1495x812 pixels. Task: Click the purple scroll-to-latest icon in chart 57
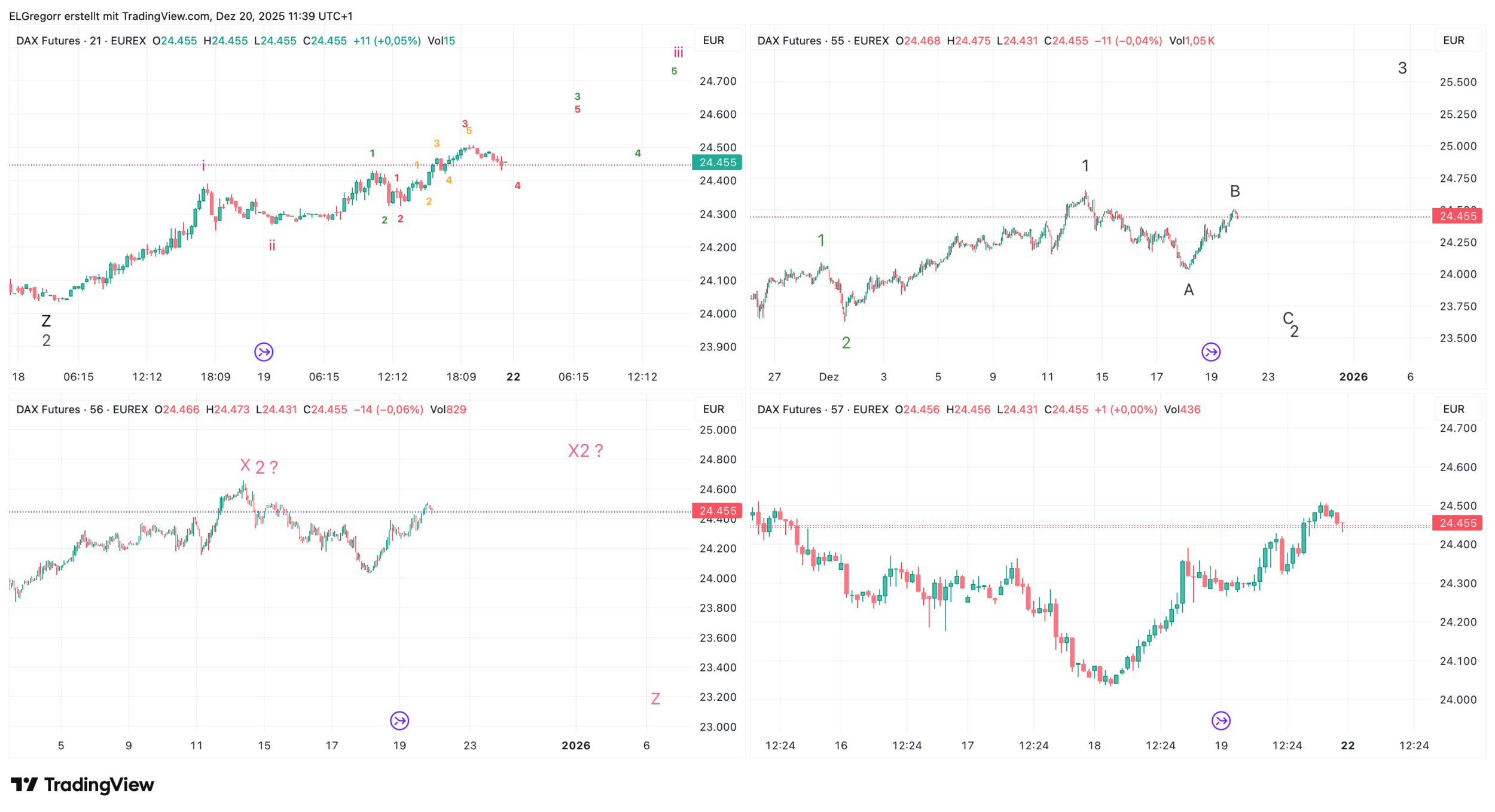pos(1221,721)
